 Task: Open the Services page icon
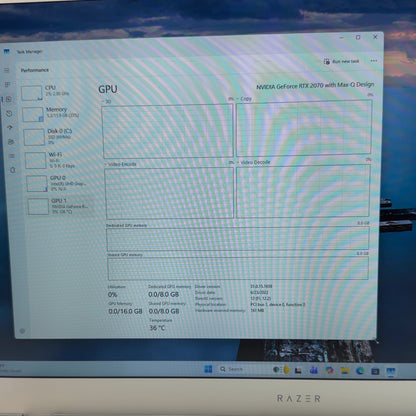(13, 170)
